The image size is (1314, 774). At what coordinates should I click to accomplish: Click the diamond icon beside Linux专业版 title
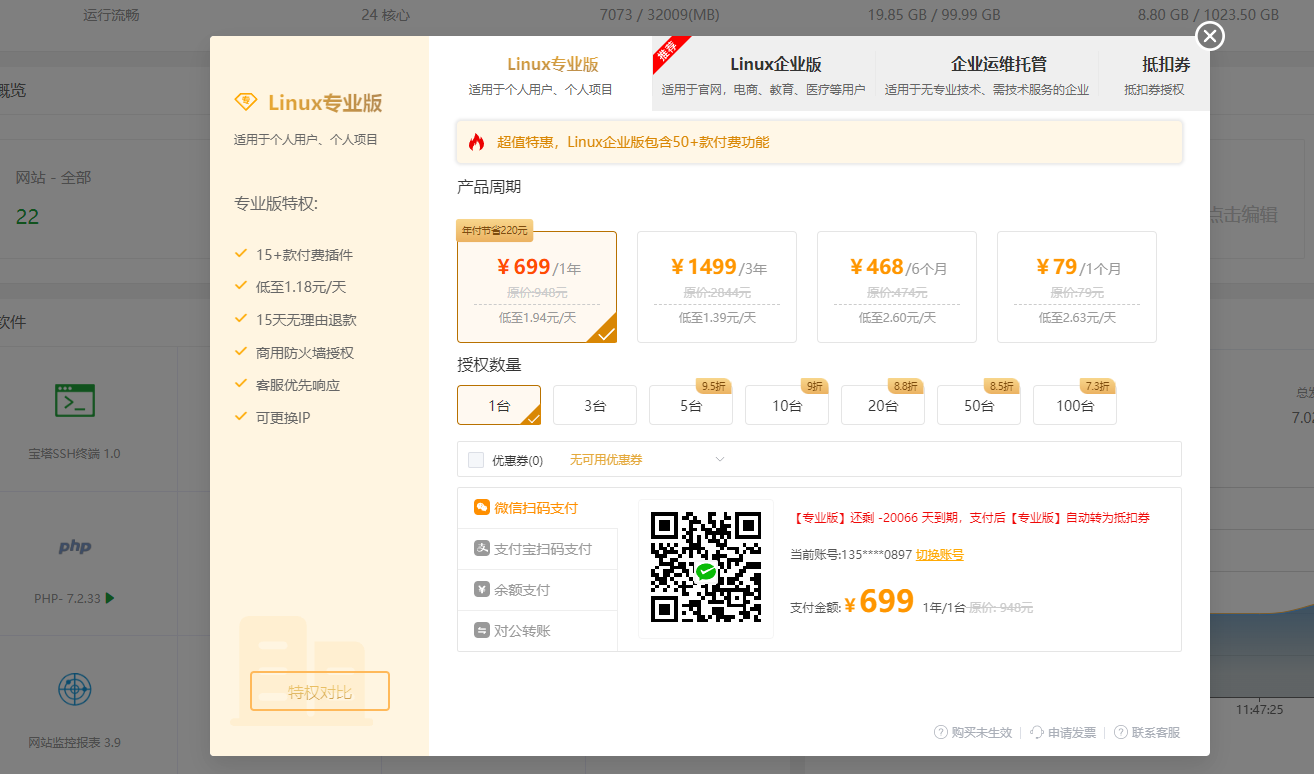(x=246, y=101)
